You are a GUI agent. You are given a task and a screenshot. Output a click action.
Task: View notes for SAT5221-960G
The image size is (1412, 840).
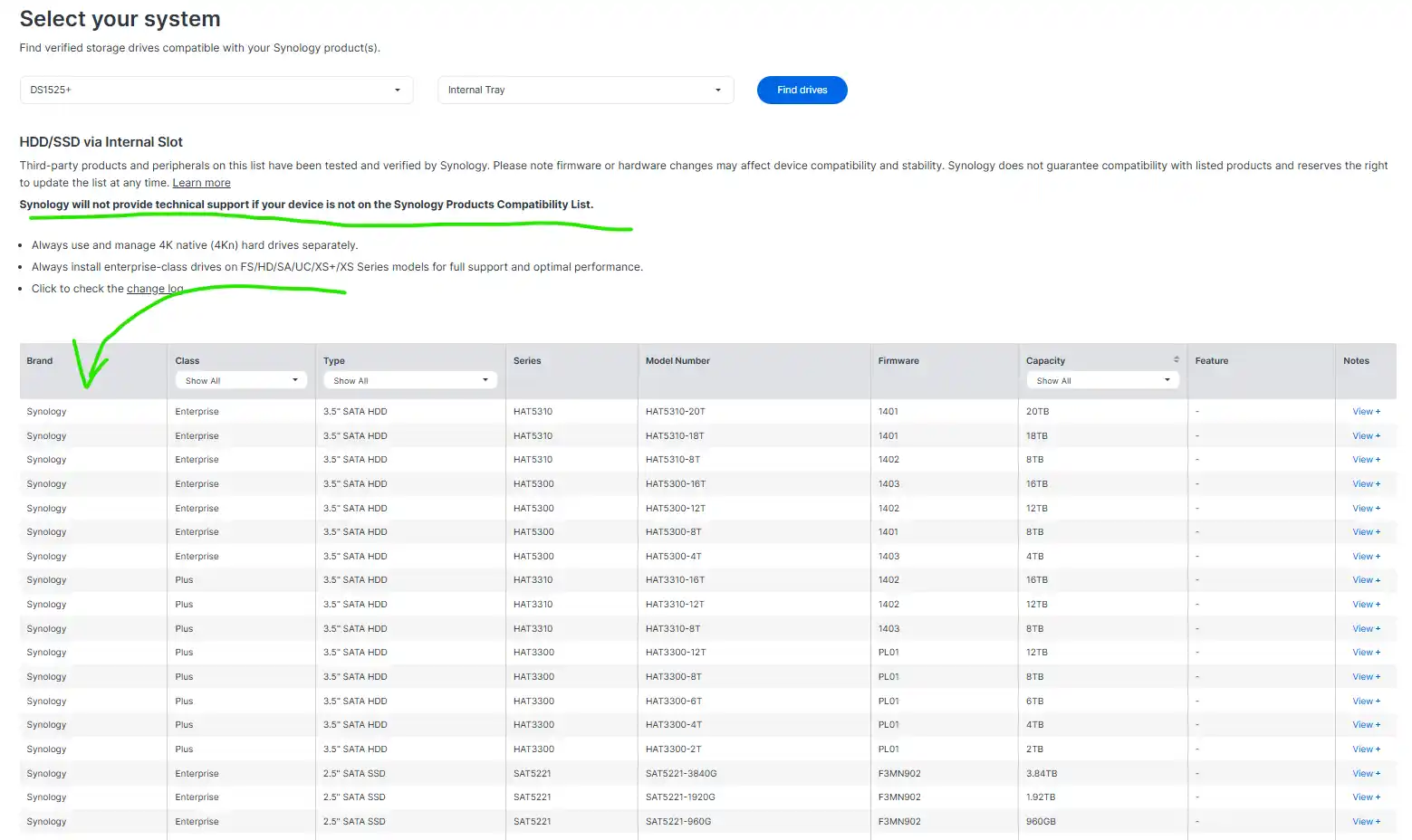coord(1366,822)
